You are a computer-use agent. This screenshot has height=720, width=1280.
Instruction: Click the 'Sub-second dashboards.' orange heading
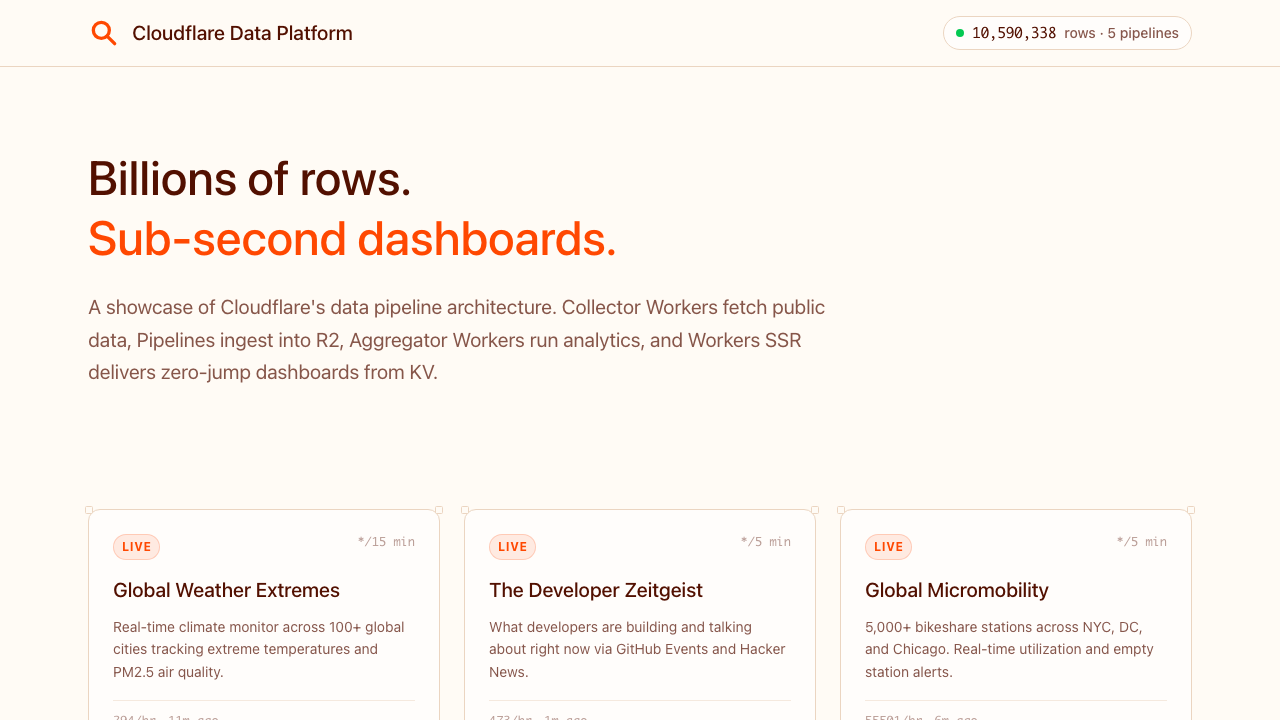pyautogui.click(x=353, y=239)
